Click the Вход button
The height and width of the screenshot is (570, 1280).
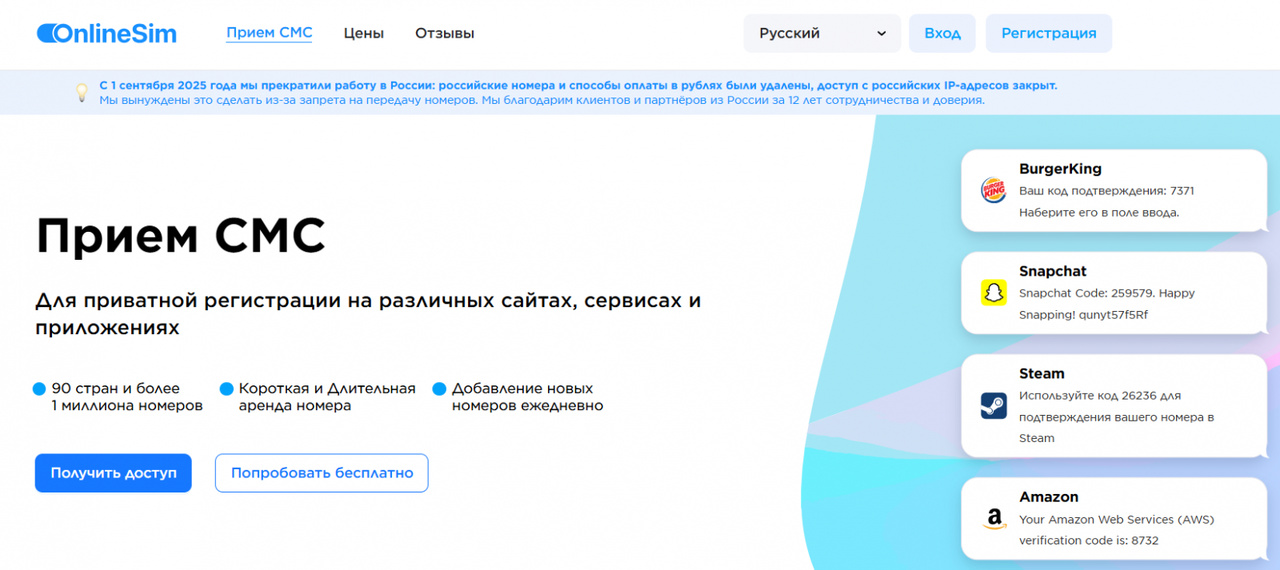click(942, 33)
